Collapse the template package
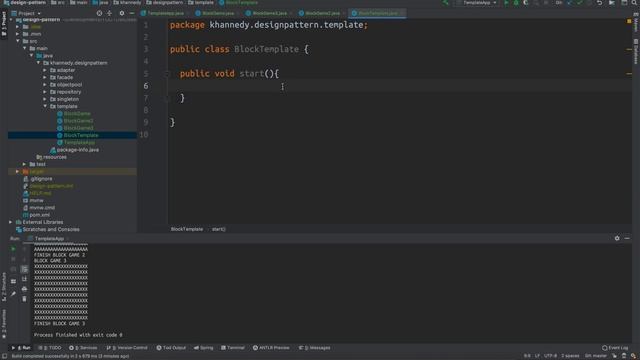 (45, 107)
